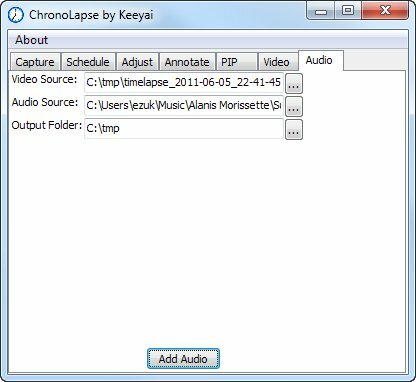Switch to the Schedule tab
The height and width of the screenshot is (382, 416).
pyautogui.click(x=88, y=62)
